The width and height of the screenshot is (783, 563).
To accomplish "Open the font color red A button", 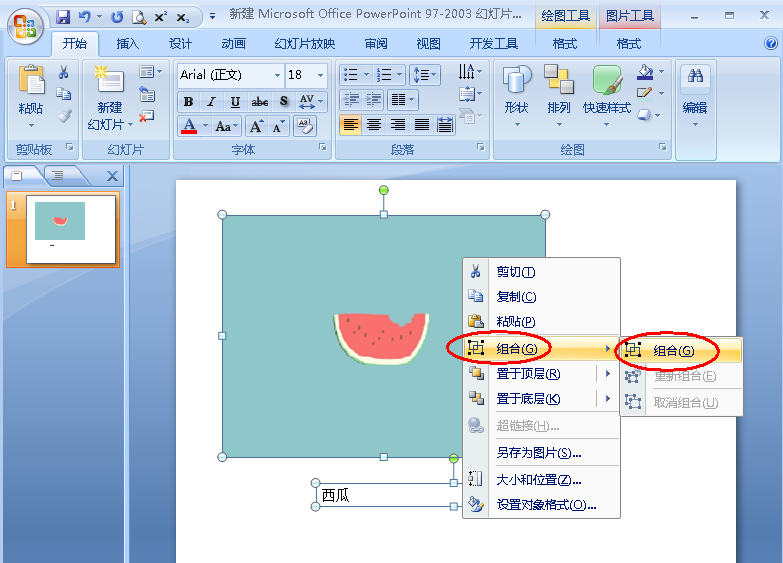I will (x=189, y=126).
